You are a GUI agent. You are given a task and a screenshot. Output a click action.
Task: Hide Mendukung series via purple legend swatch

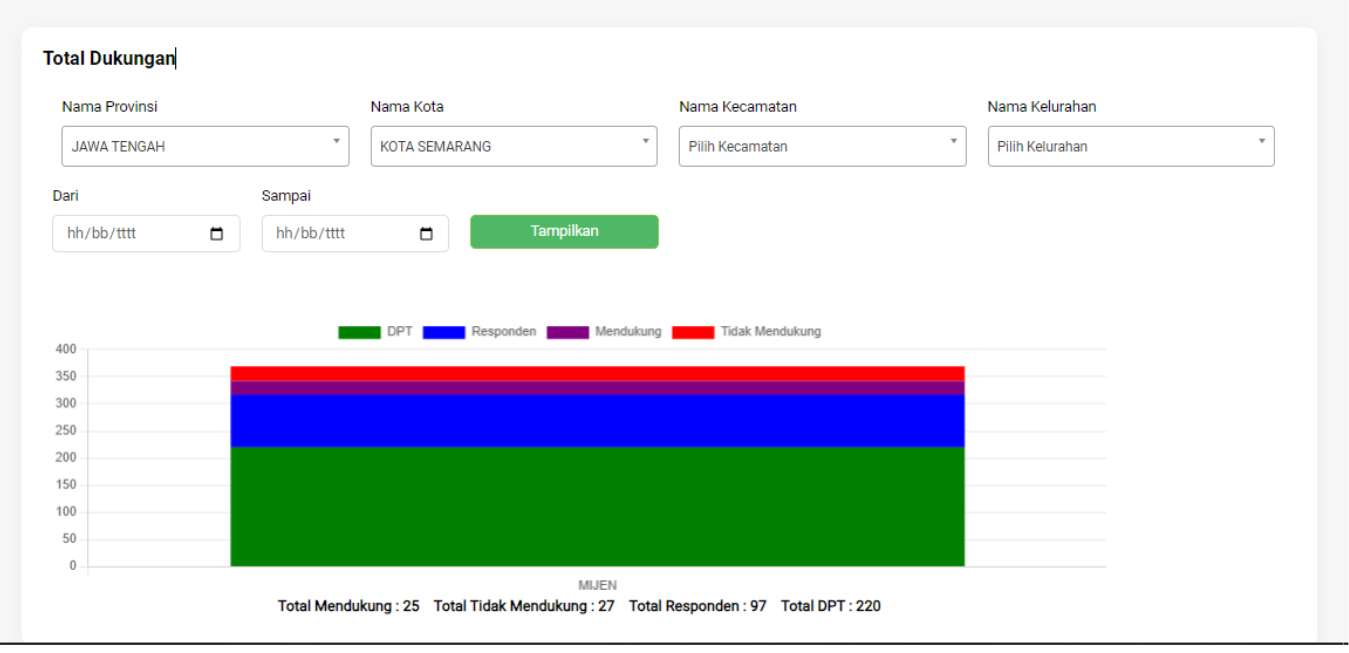point(567,332)
